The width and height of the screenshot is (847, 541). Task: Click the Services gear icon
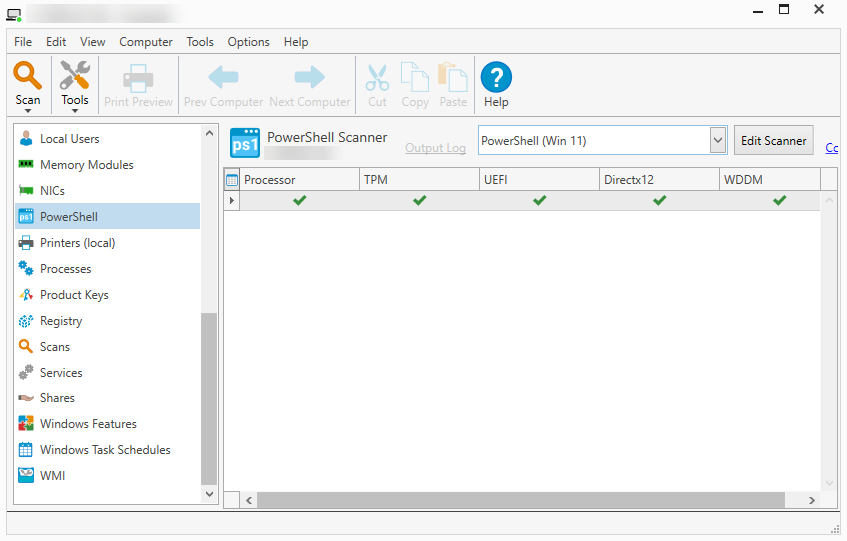coord(26,372)
